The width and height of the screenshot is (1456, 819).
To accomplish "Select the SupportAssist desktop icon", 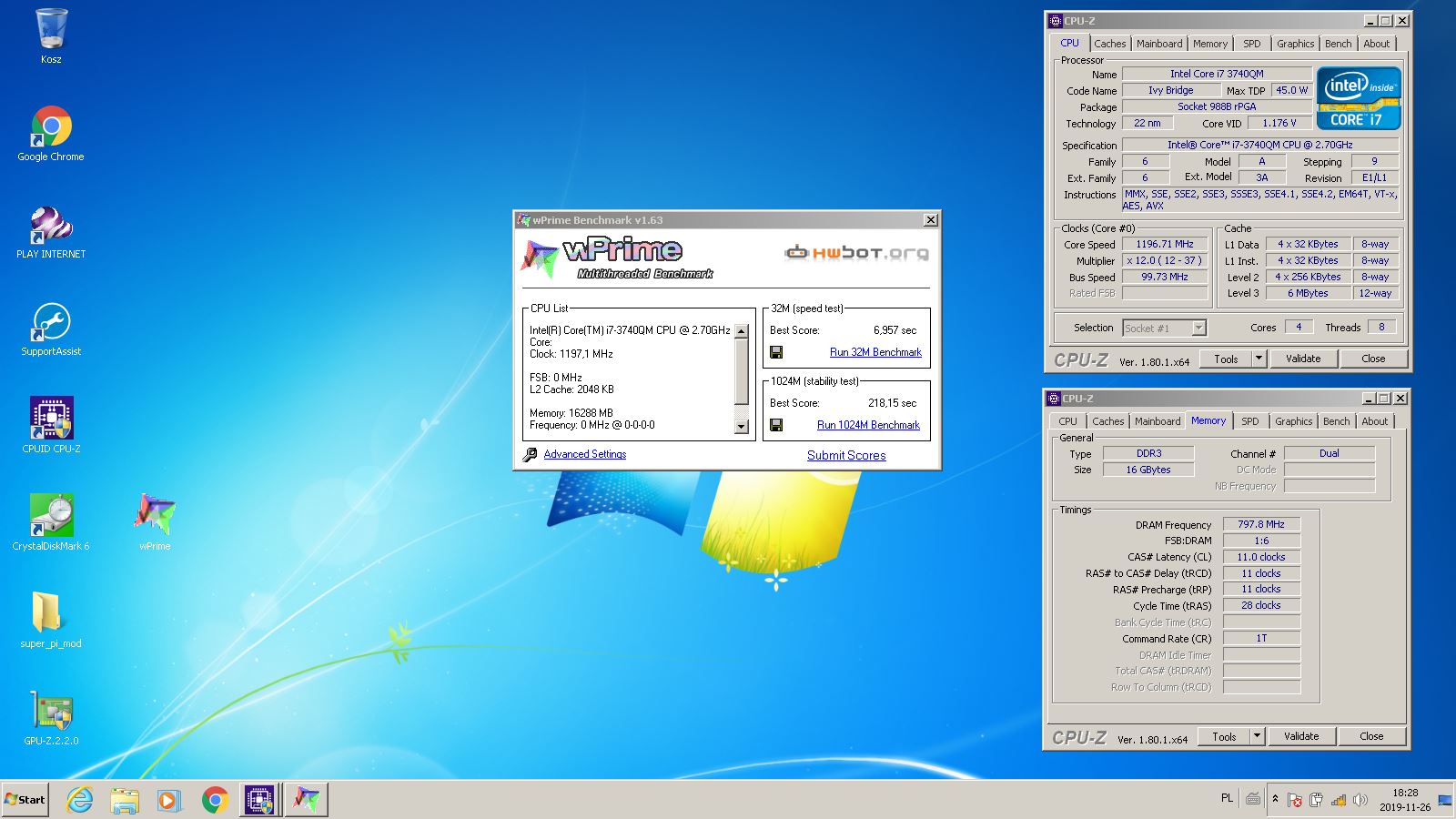I will 51,329.
